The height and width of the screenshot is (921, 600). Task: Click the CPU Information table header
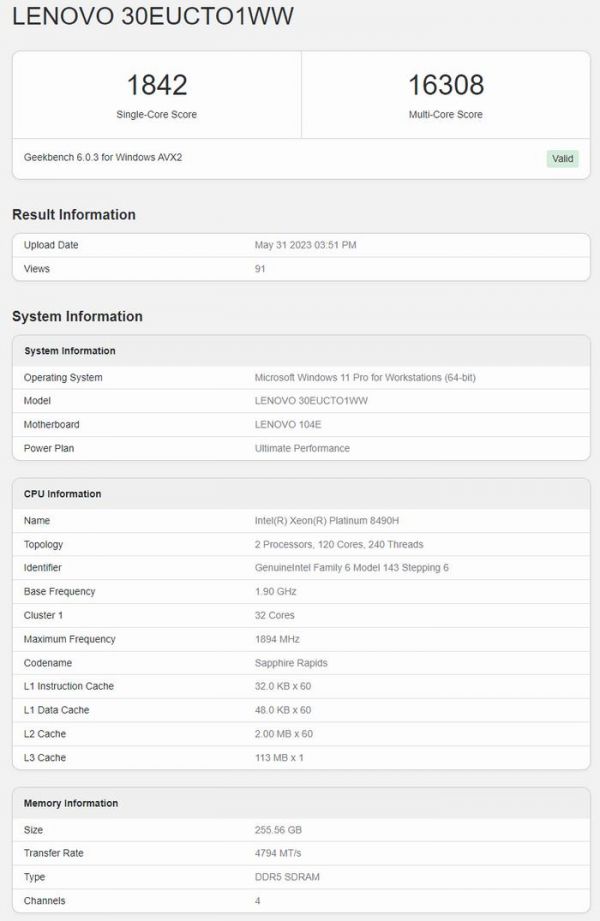(63, 494)
